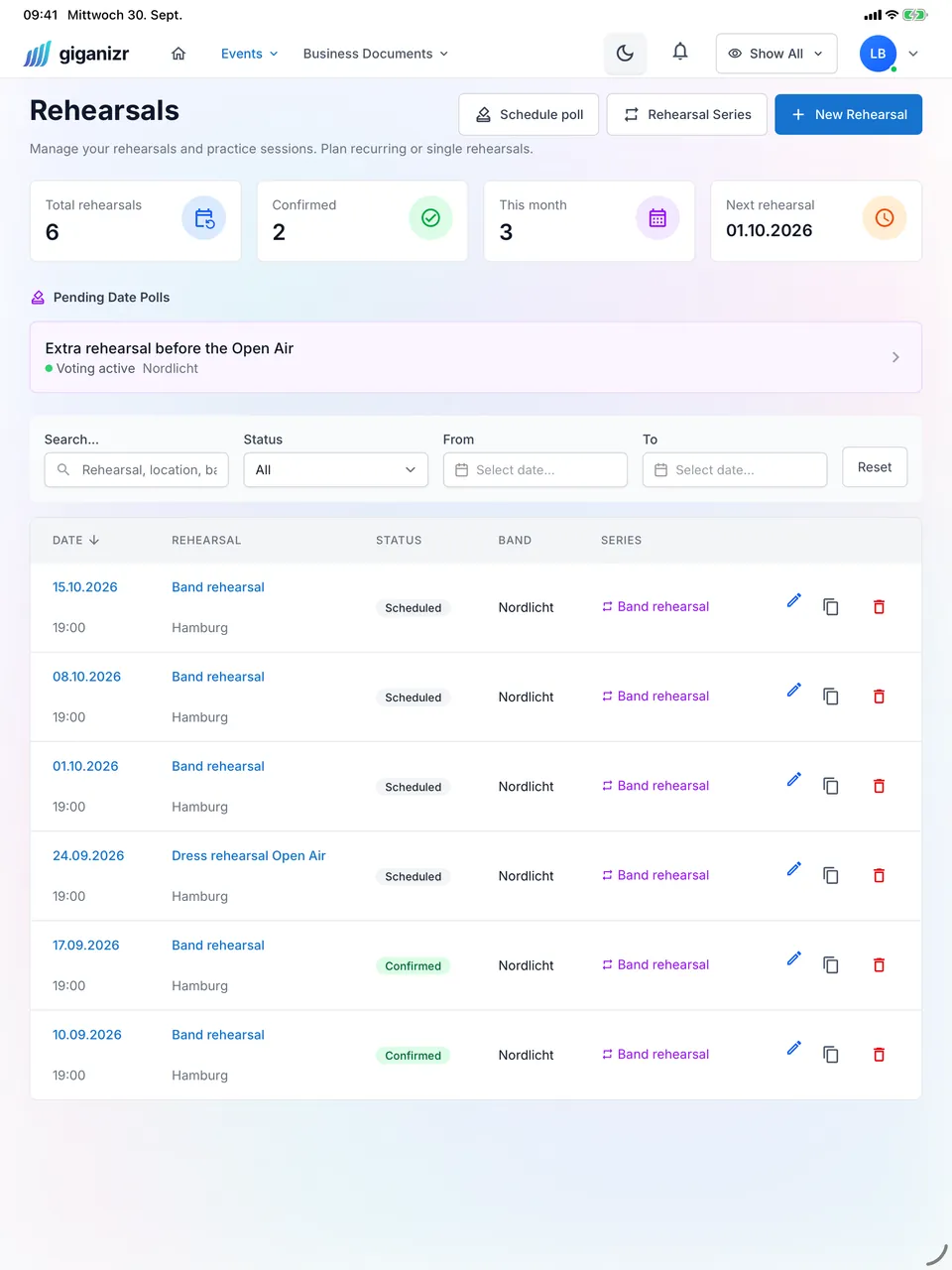Open the 15.10.2026 date link
Screen dimensions: 952x1270
click(x=85, y=587)
